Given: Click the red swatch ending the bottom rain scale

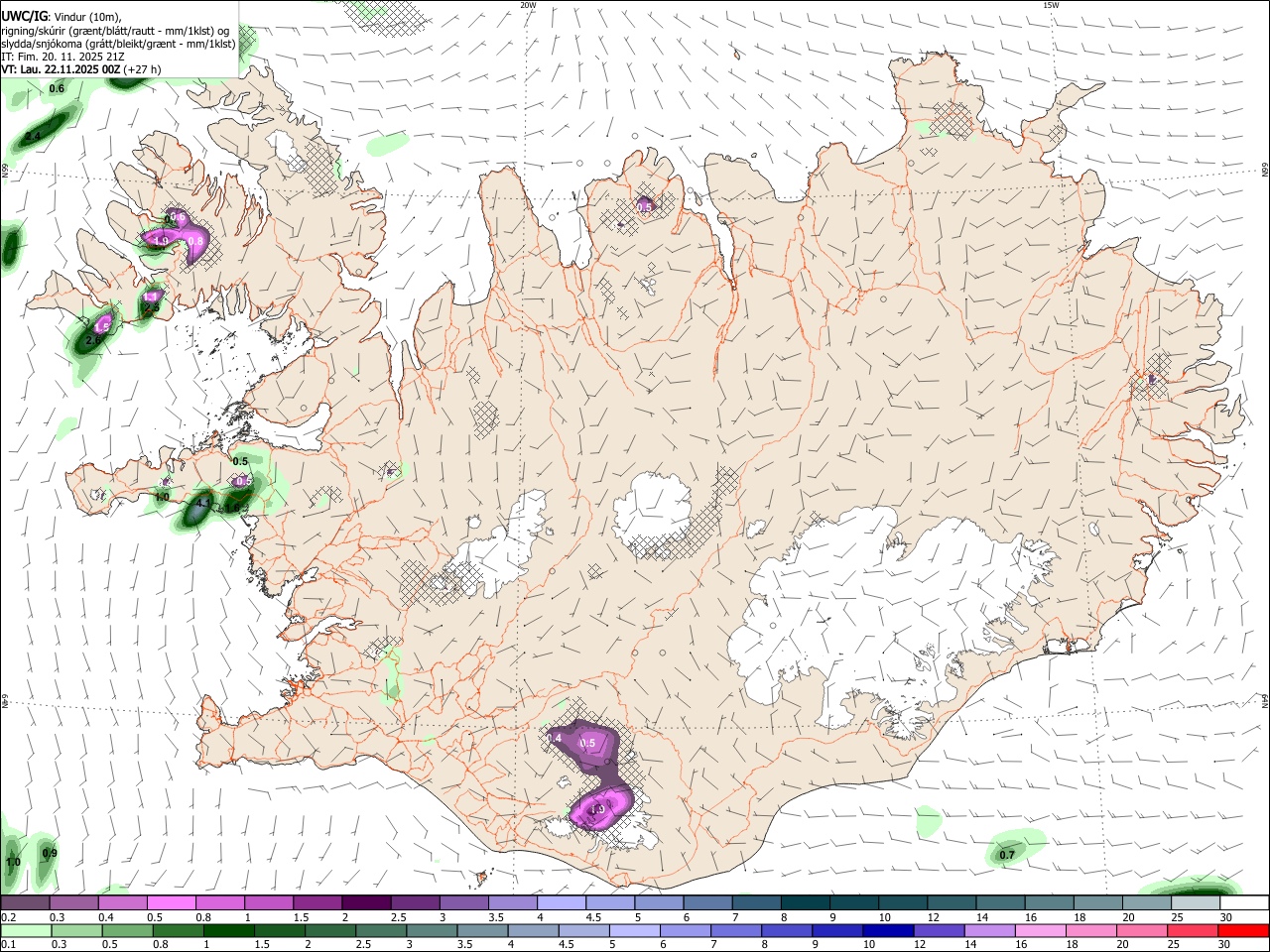Looking at the screenshot, I should coord(1242,931).
